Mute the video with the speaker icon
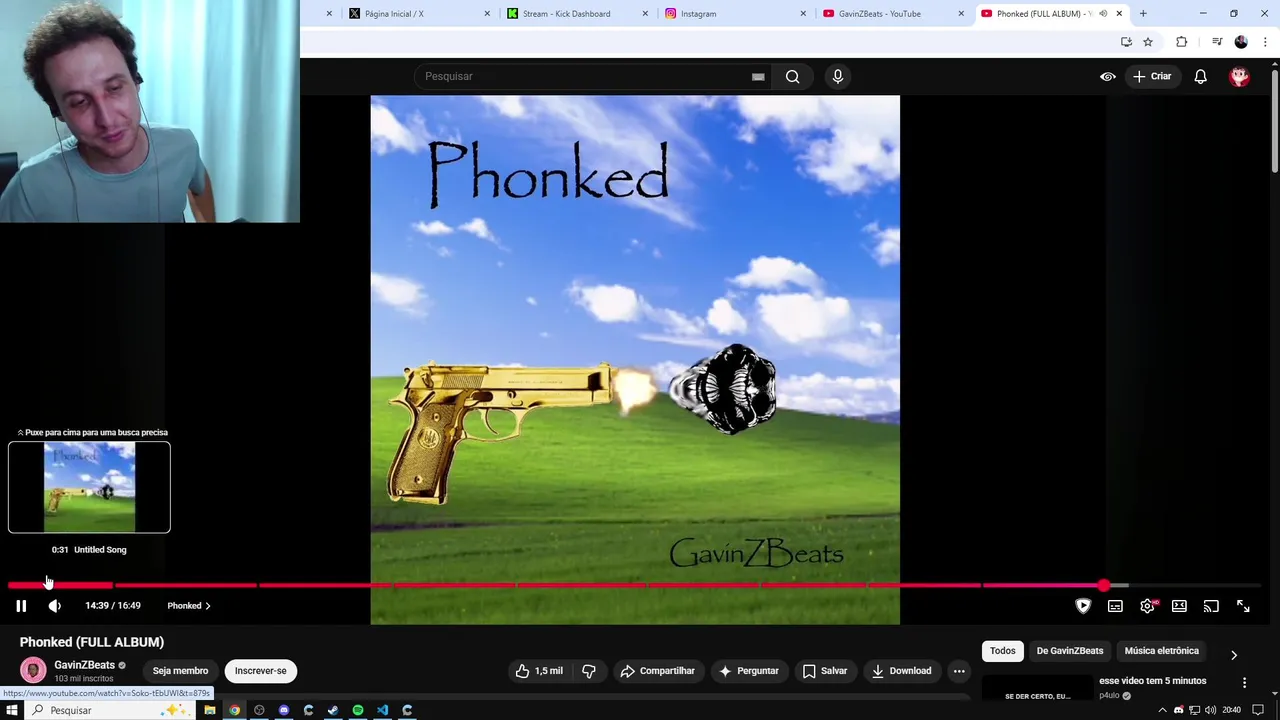 (x=55, y=606)
